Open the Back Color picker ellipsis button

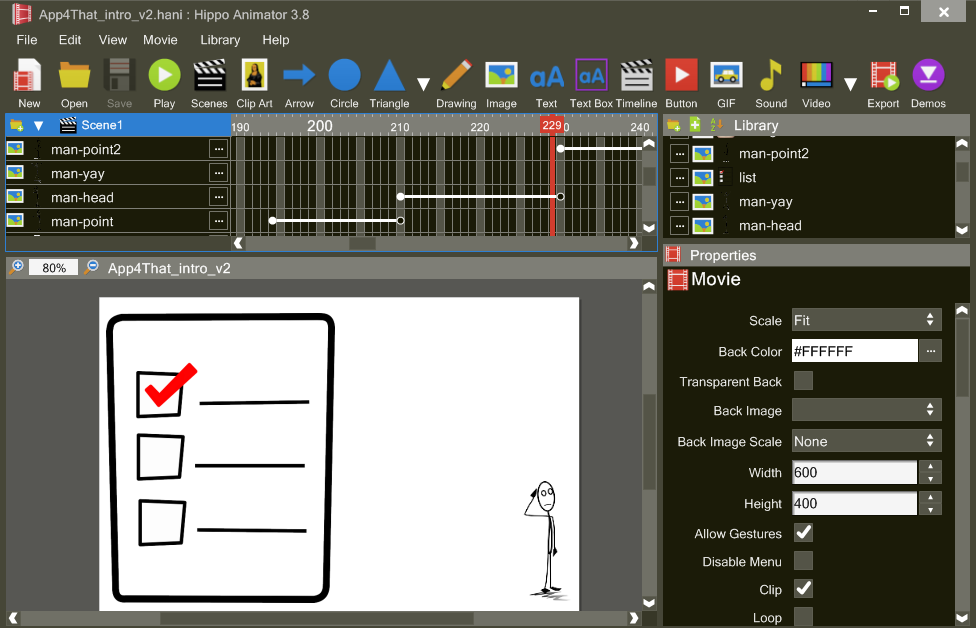[931, 351]
